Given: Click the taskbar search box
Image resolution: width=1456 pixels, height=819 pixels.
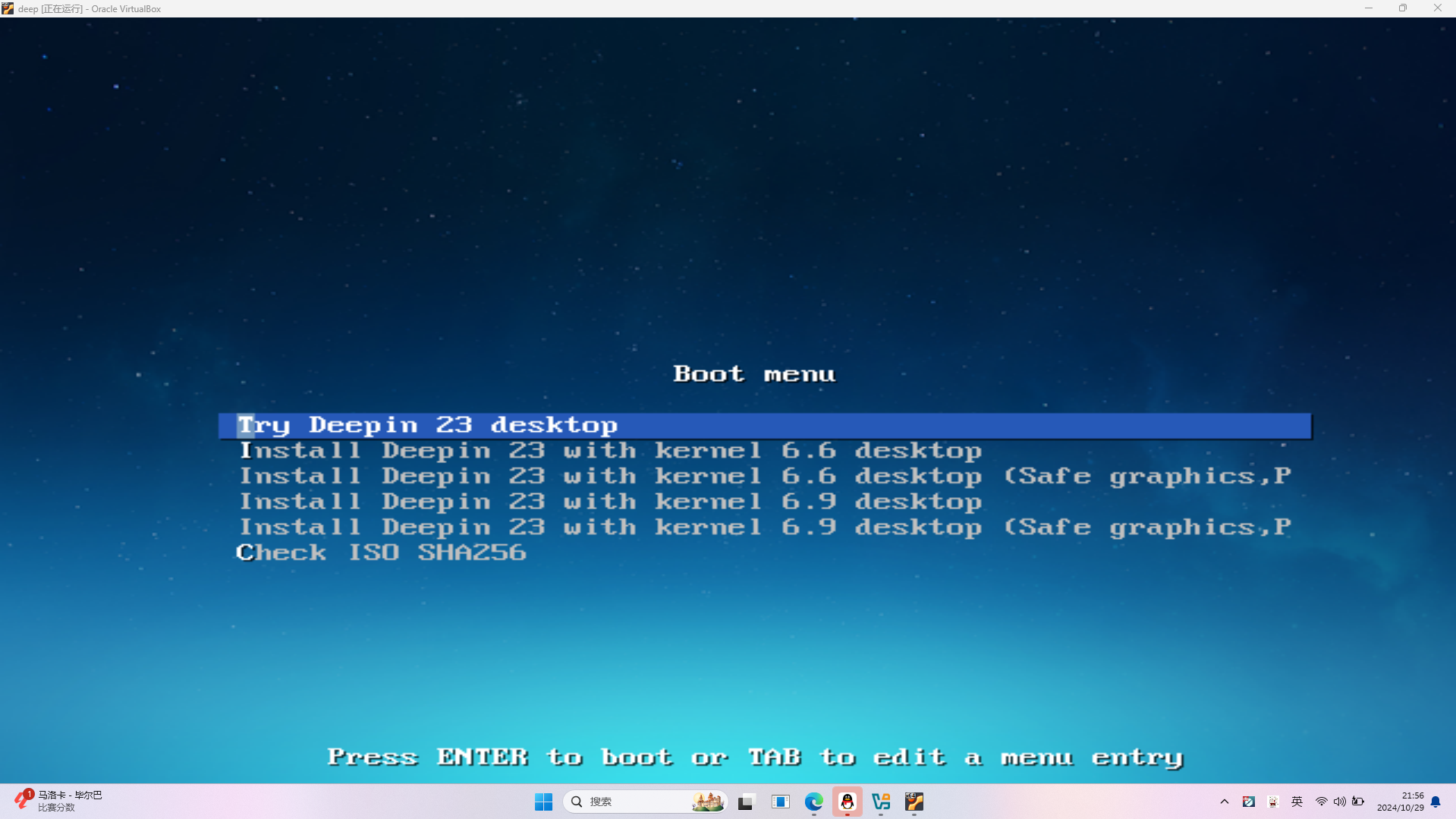Looking at the screenshot, I should point(645,802).
